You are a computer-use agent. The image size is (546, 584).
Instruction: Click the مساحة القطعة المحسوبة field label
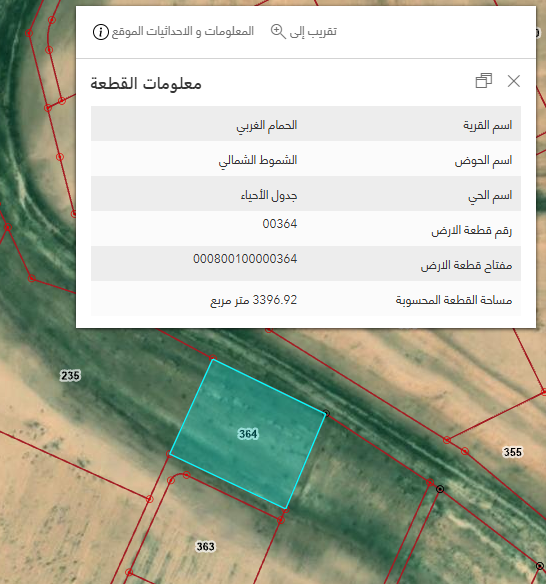454,300
